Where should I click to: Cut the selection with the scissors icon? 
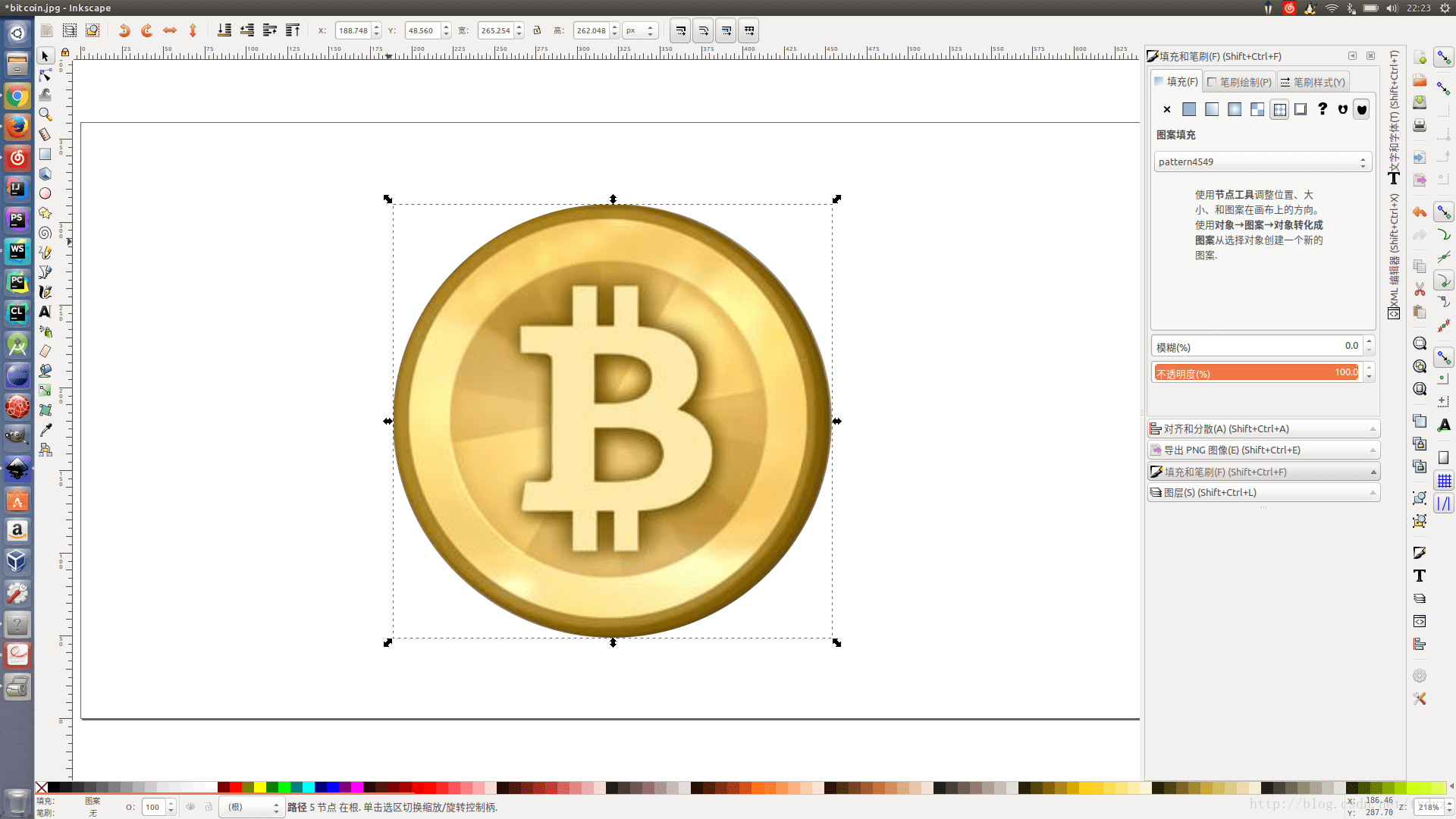click(1420, 290)
